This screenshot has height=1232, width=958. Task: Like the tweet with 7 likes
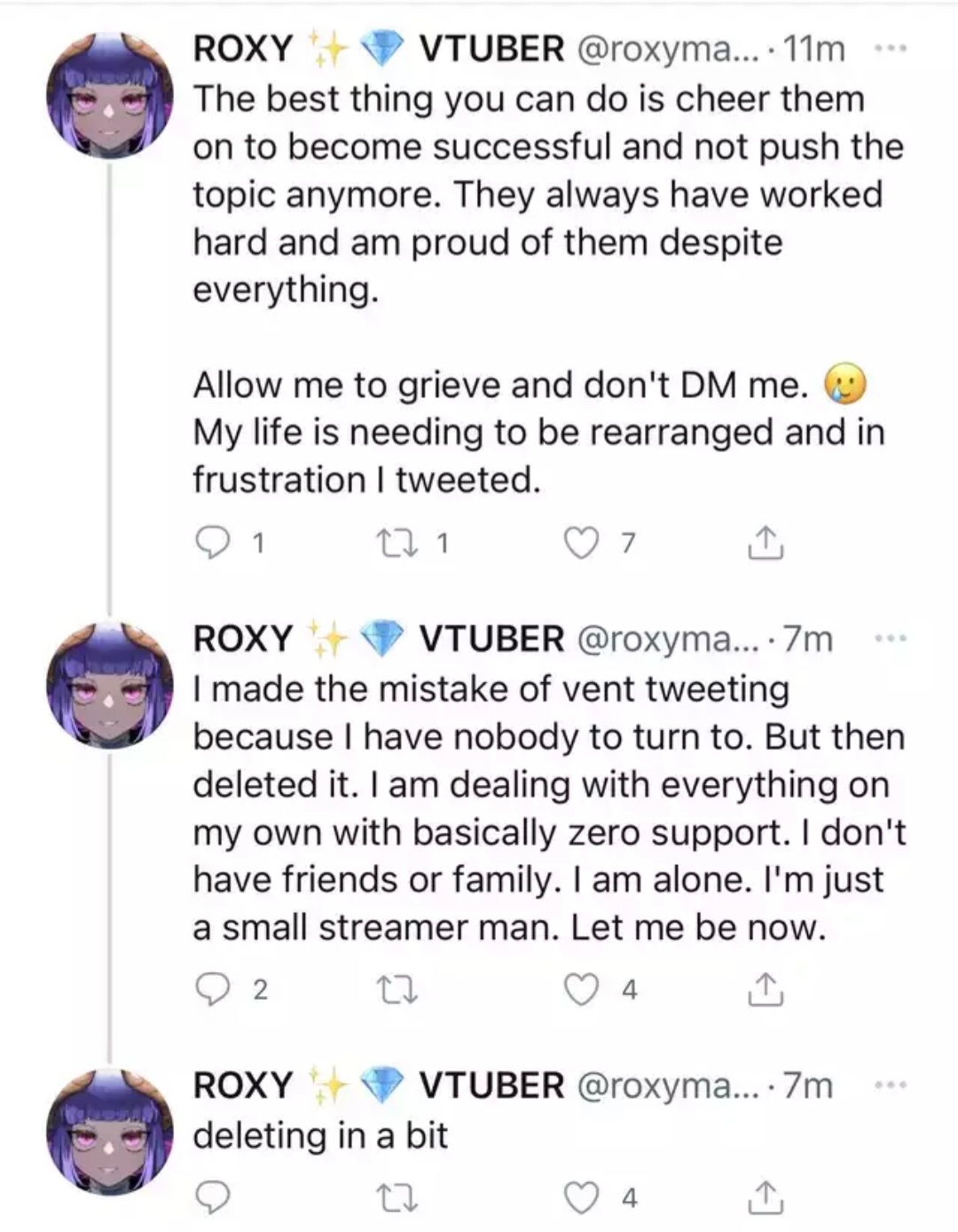point(582,543)
